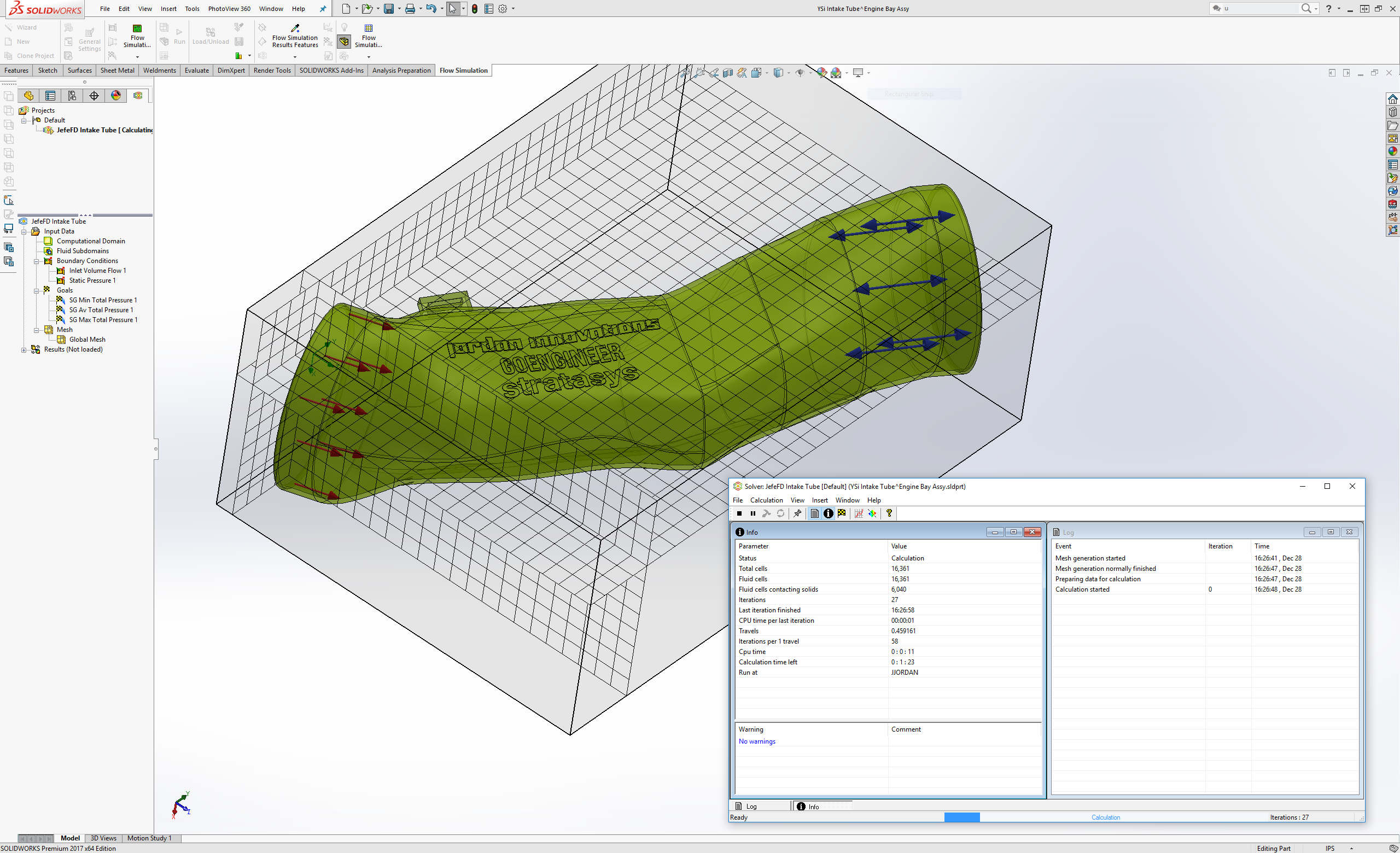Screen dimensions: 1400x853
Task: Click the Undo icon in top toolbar
Action: (x=431, y=9)
